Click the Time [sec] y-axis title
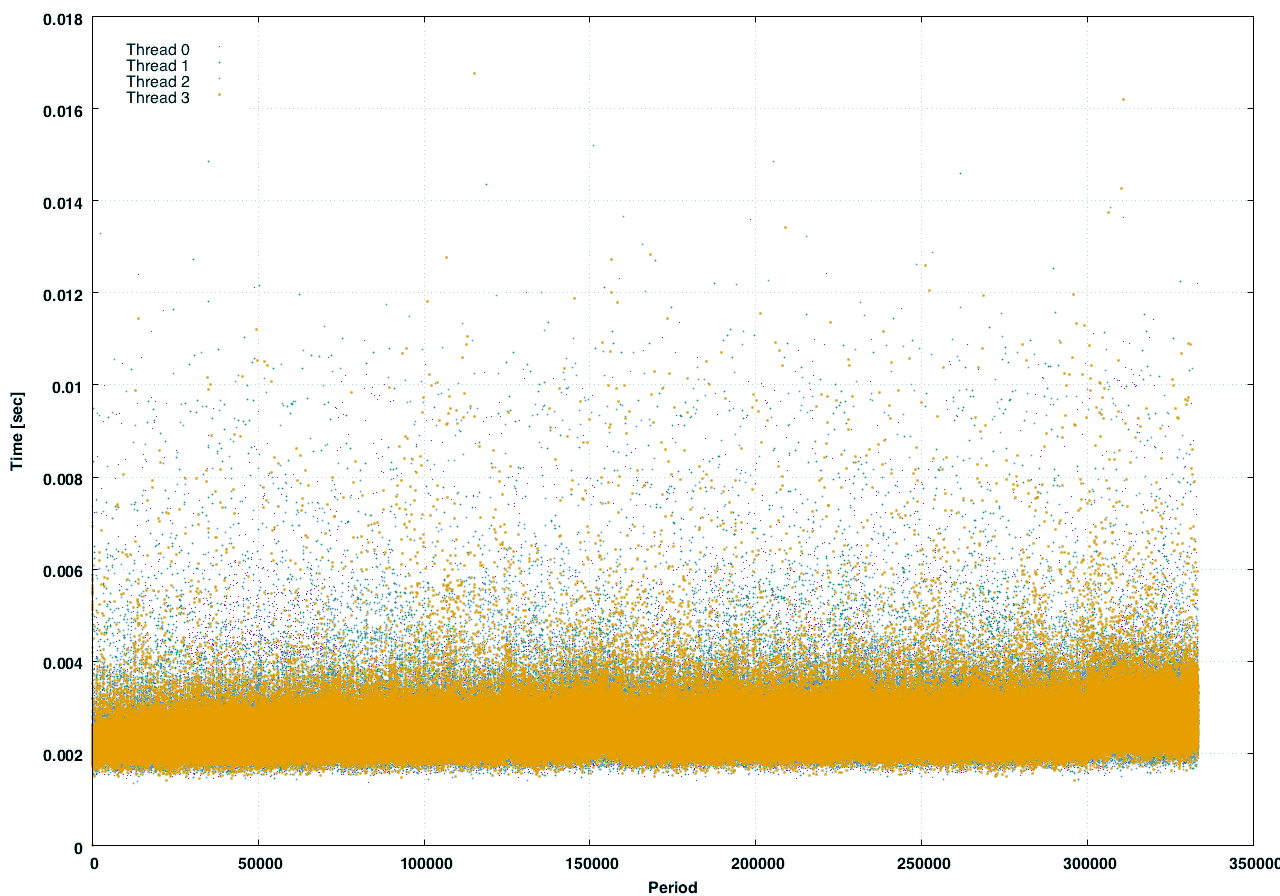The width and height of the screenshot is (1280, 896). click(x=17, y=432)
